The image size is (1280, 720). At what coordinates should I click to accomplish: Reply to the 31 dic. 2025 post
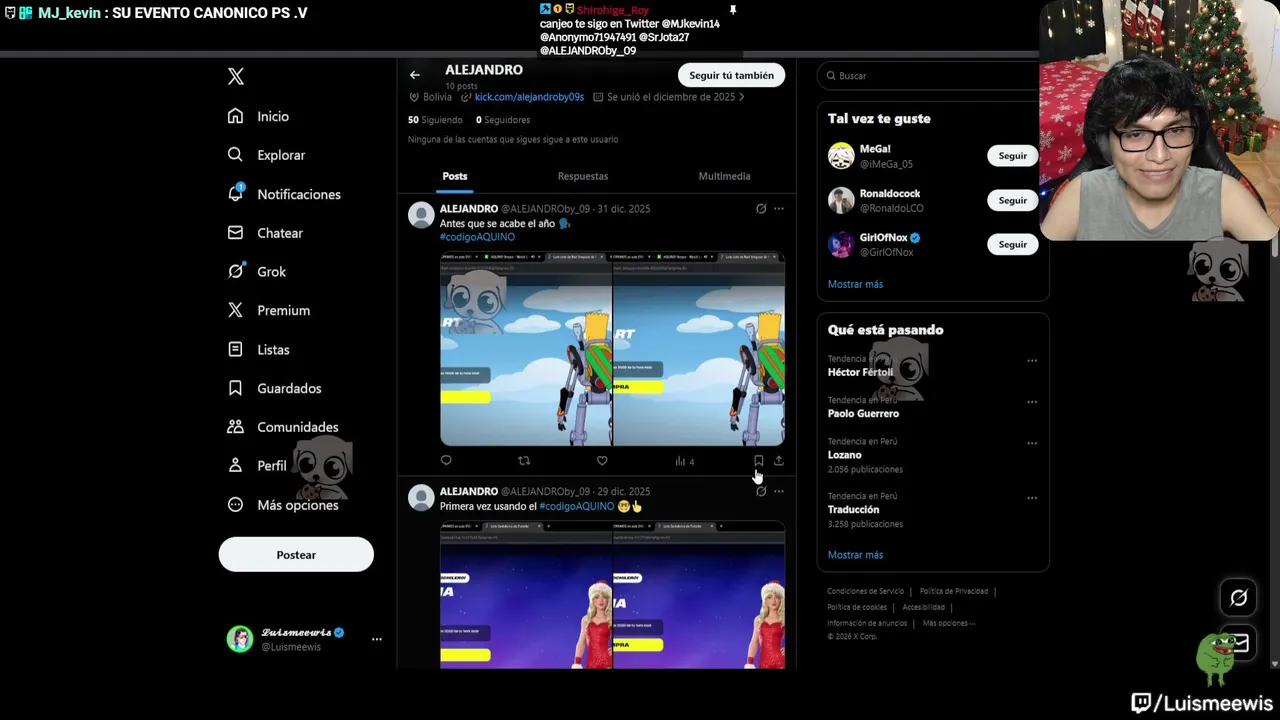point(446,461)
